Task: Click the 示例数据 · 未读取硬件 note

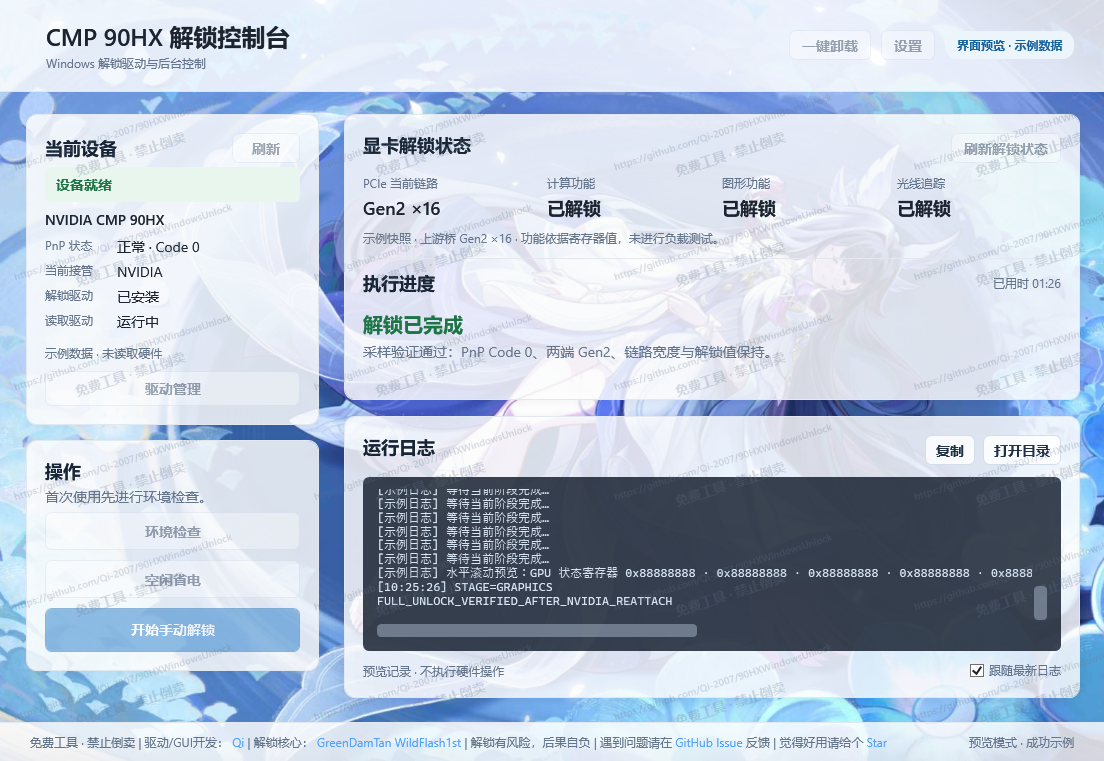Action: coord(104,353)
